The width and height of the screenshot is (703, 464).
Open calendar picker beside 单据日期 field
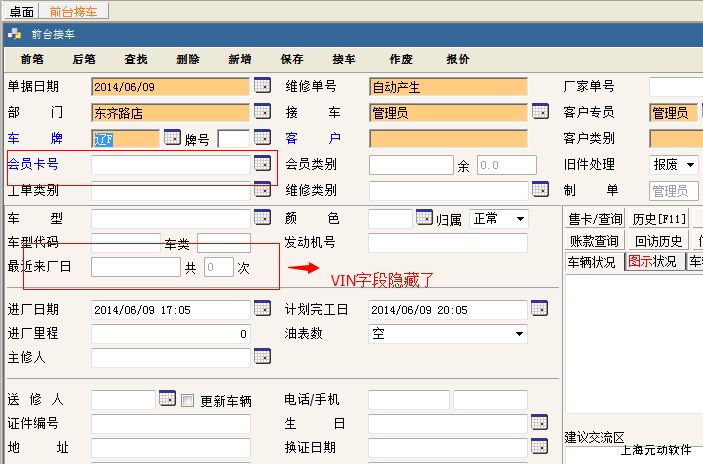coord(262,86)
